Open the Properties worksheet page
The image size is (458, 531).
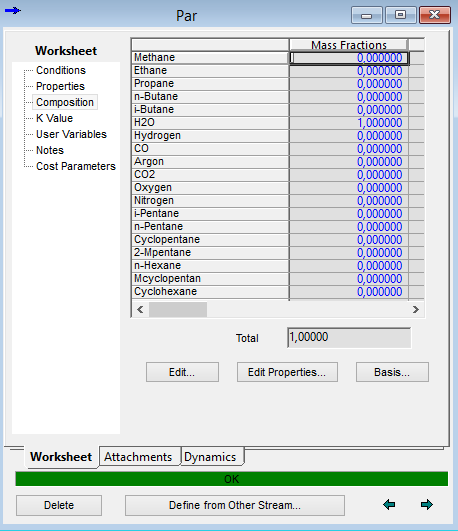coord(60,86)
